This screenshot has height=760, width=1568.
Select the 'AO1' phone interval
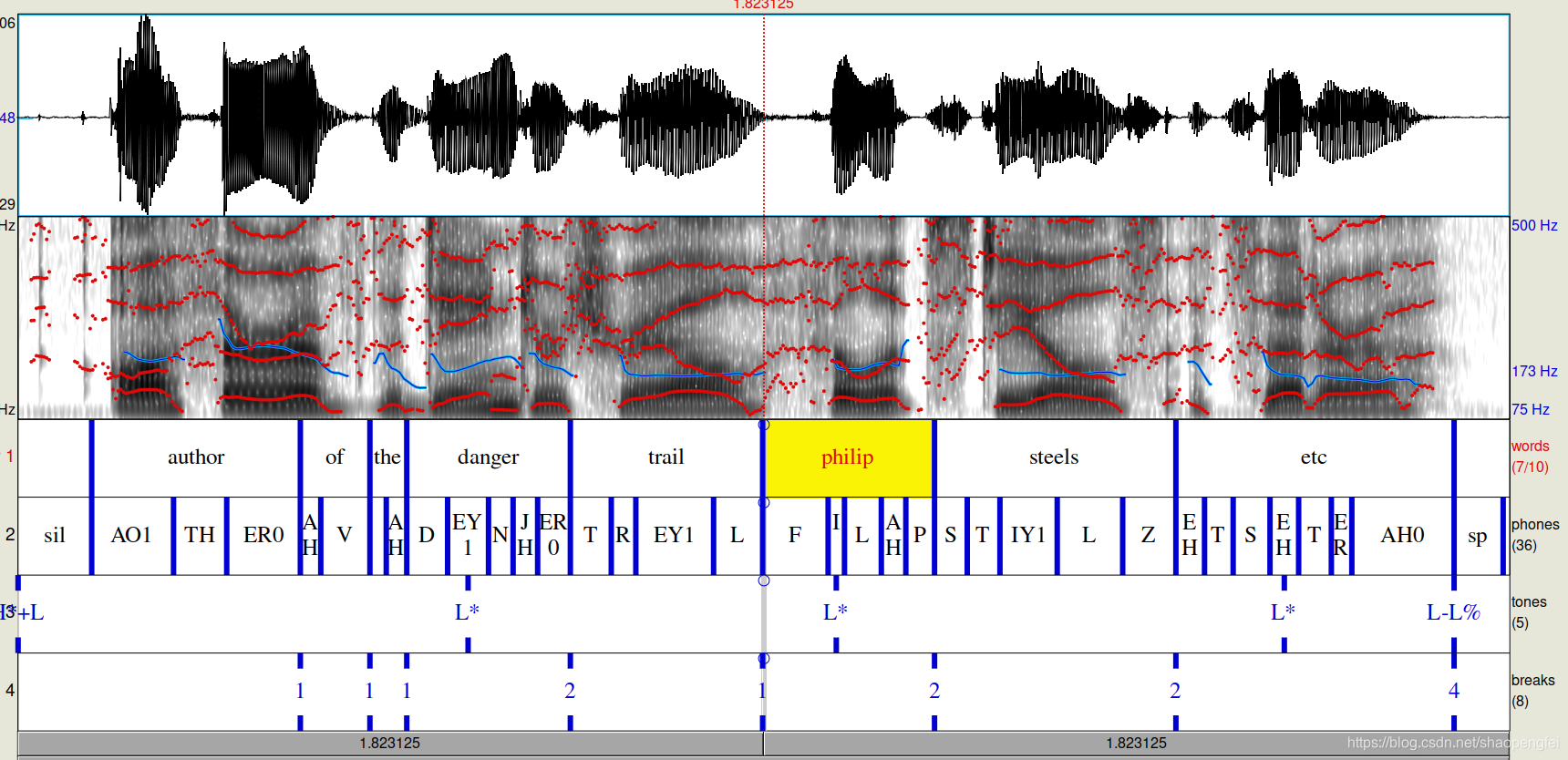(x=131, y=536)
